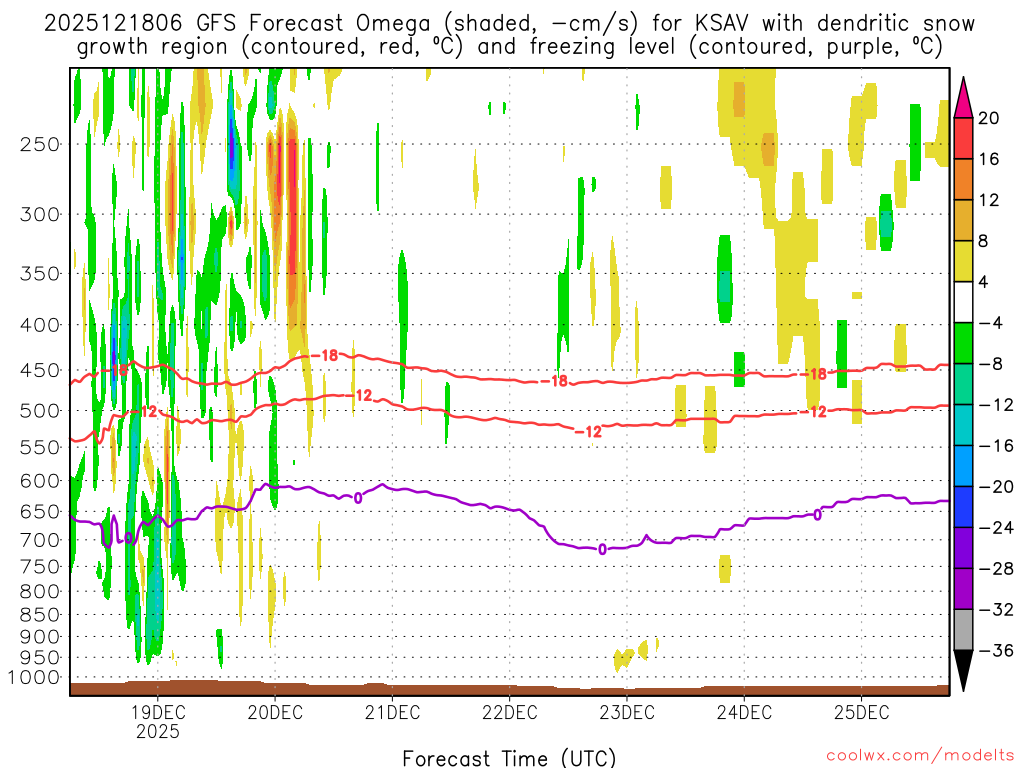This screenshot has width=1024, height=768.
Task: Click the 25DEC time axis label
Action: click(861, 712)
